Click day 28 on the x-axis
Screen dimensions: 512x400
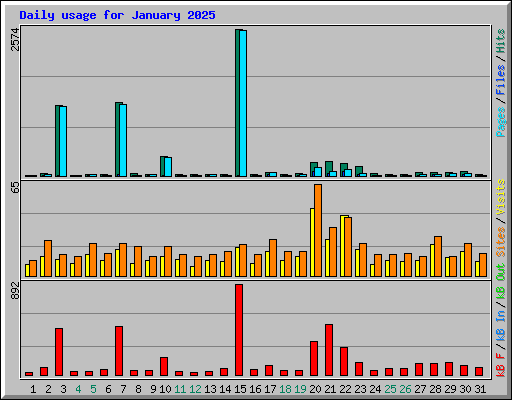pyautogui.click(x=435, y=389)
